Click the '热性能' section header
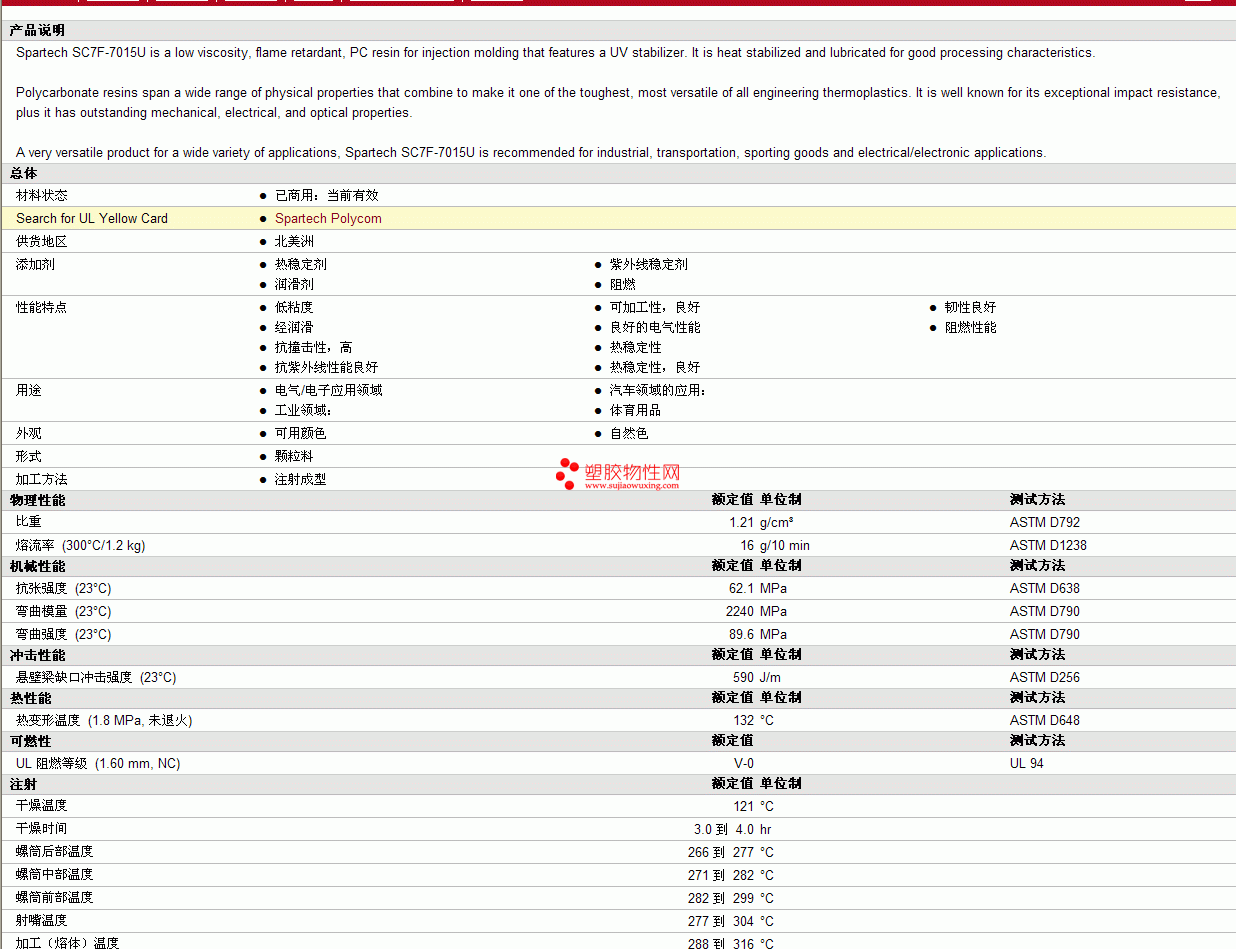 coord(30,698)
